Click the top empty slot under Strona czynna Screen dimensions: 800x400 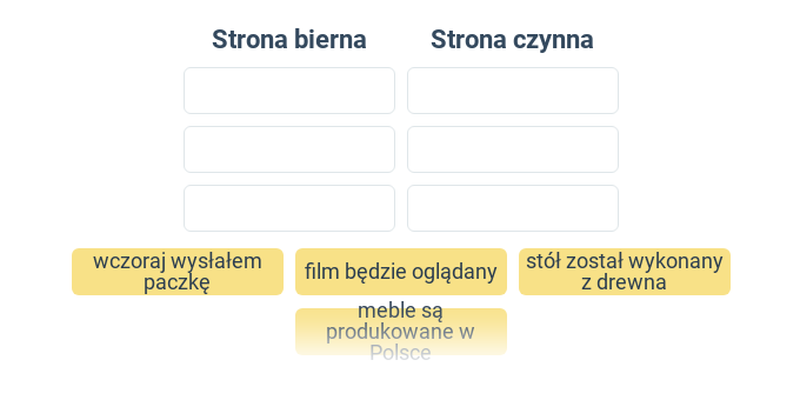[x=513, y=90]
